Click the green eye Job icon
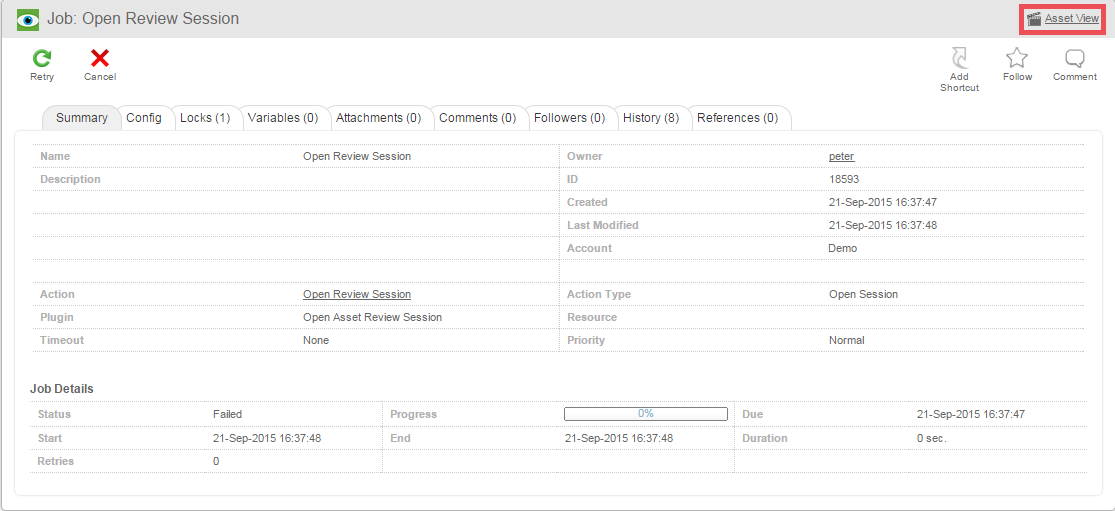 tap(28, 19)
